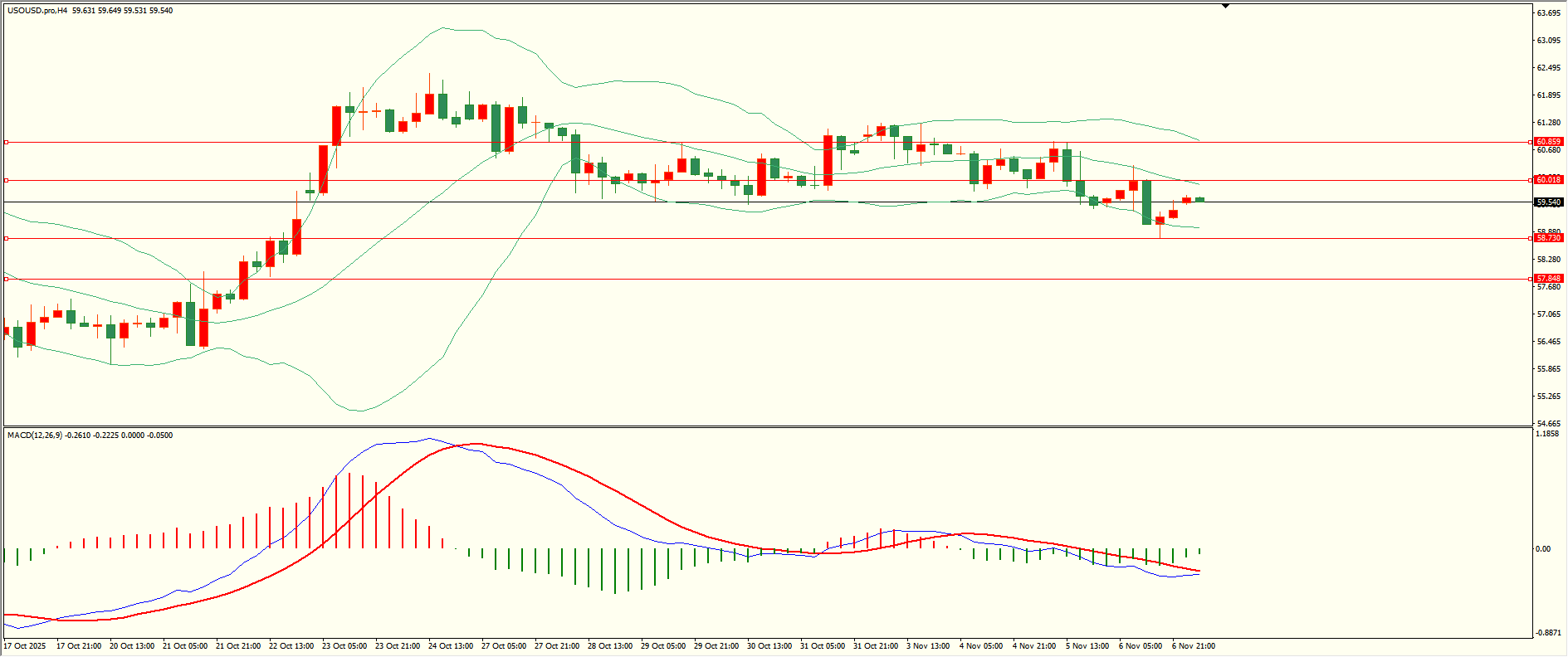Click the 17 Oct 2025 date label
The width and height of the screenshot is (1568, 657).
coord(25,646)
